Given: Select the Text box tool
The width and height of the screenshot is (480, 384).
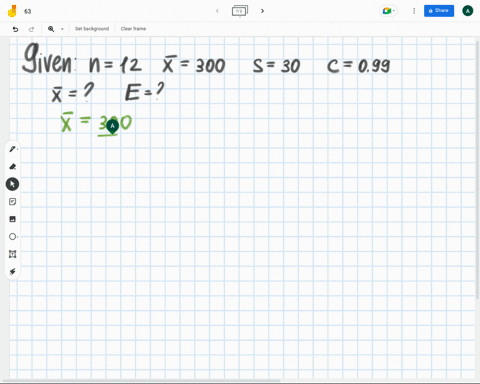Looking at the screenshot, I should click(x=13, y=254).
